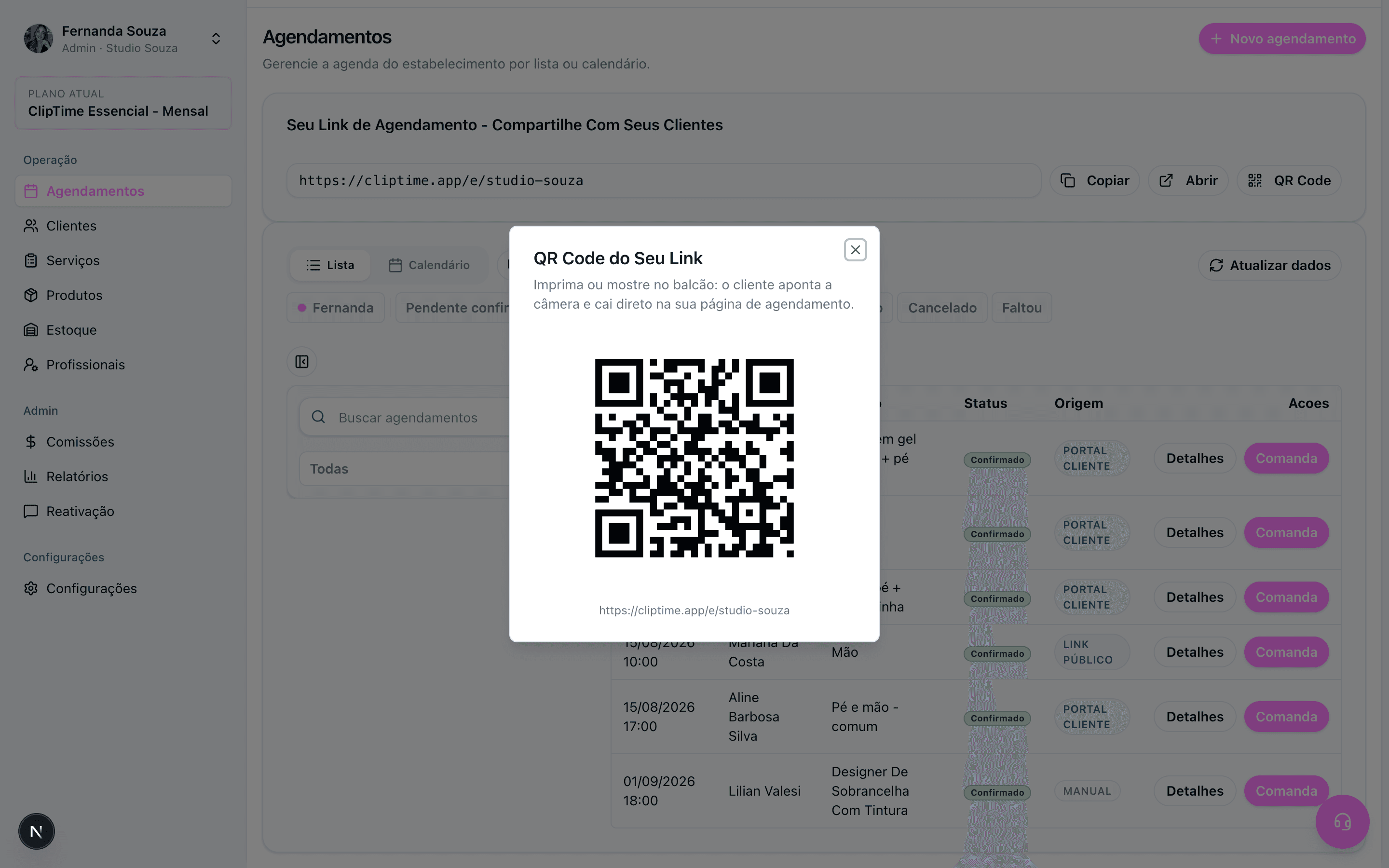
Task: Switch to the Lista view tab
Action: pos(330,265)
